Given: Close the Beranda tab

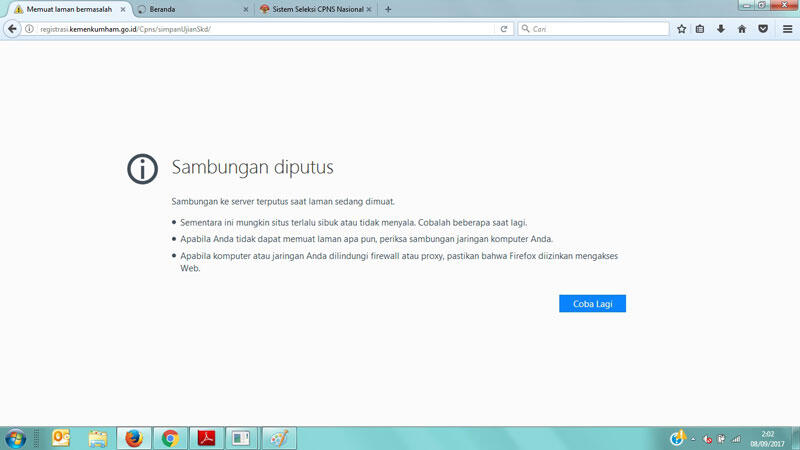Looking at the screenshot, I should coord(246,9).
